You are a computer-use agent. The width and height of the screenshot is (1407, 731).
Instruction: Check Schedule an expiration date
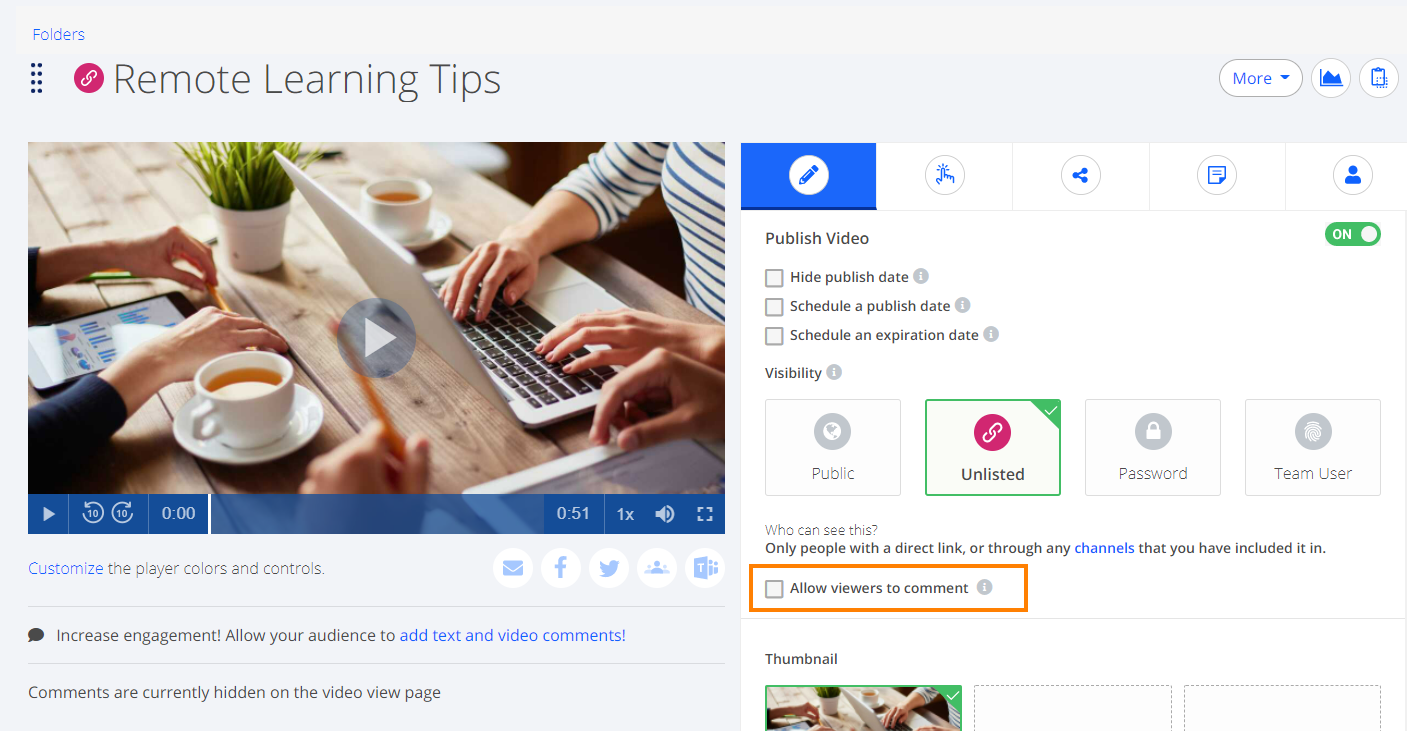(774, 336)
